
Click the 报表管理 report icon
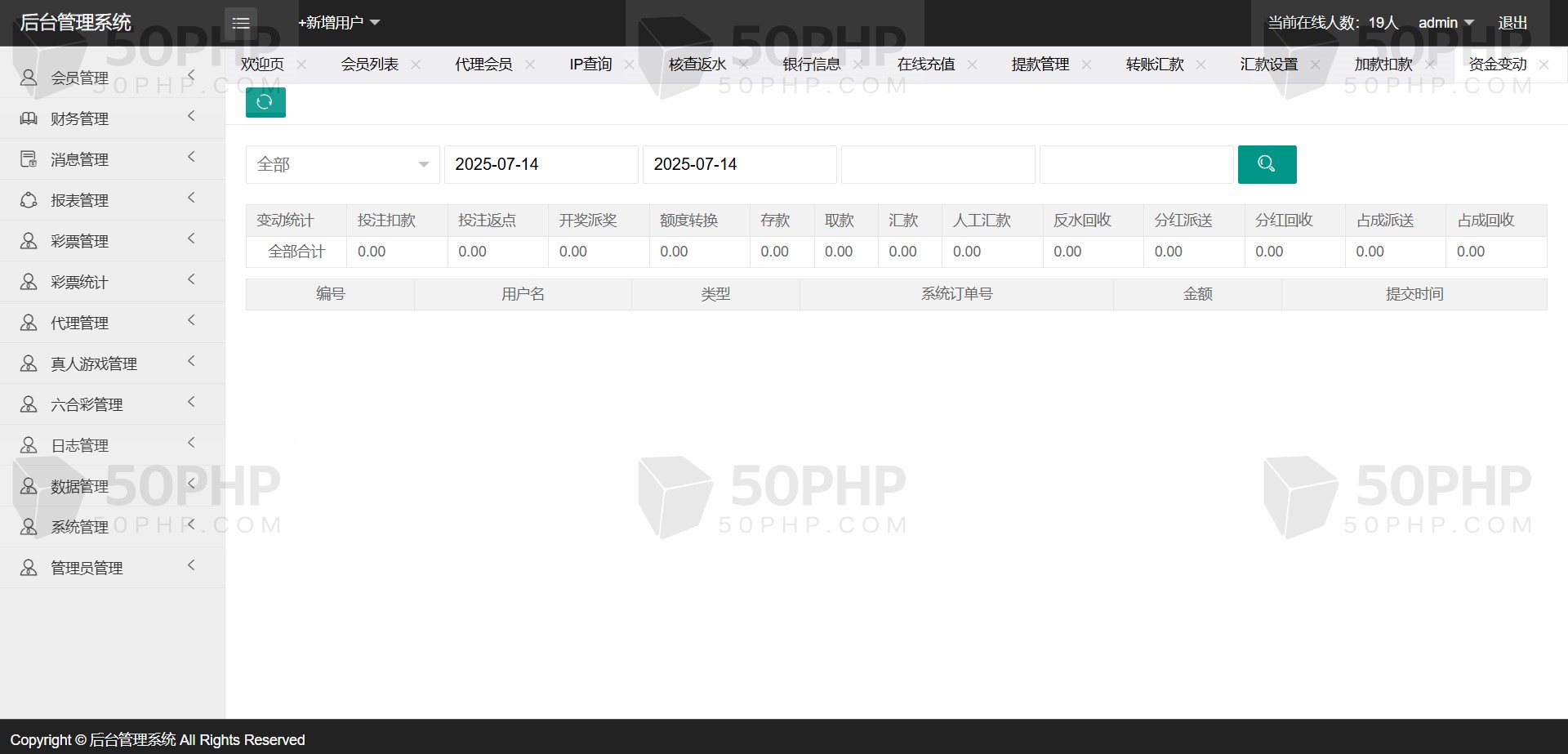[x=29, y=200]
